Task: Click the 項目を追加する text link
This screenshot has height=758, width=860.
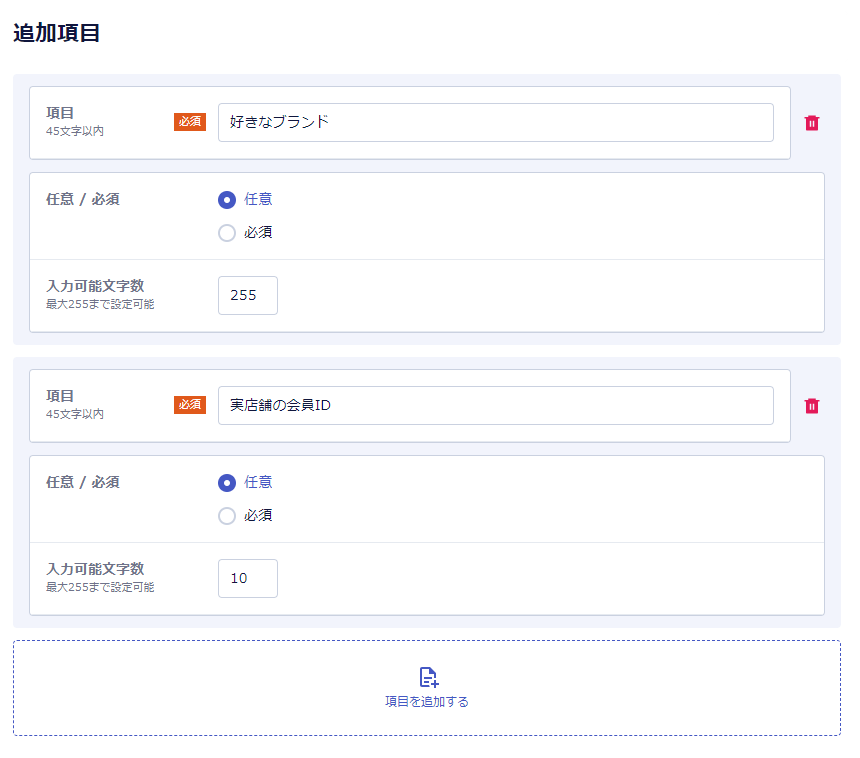Action: tap(427, 702)
